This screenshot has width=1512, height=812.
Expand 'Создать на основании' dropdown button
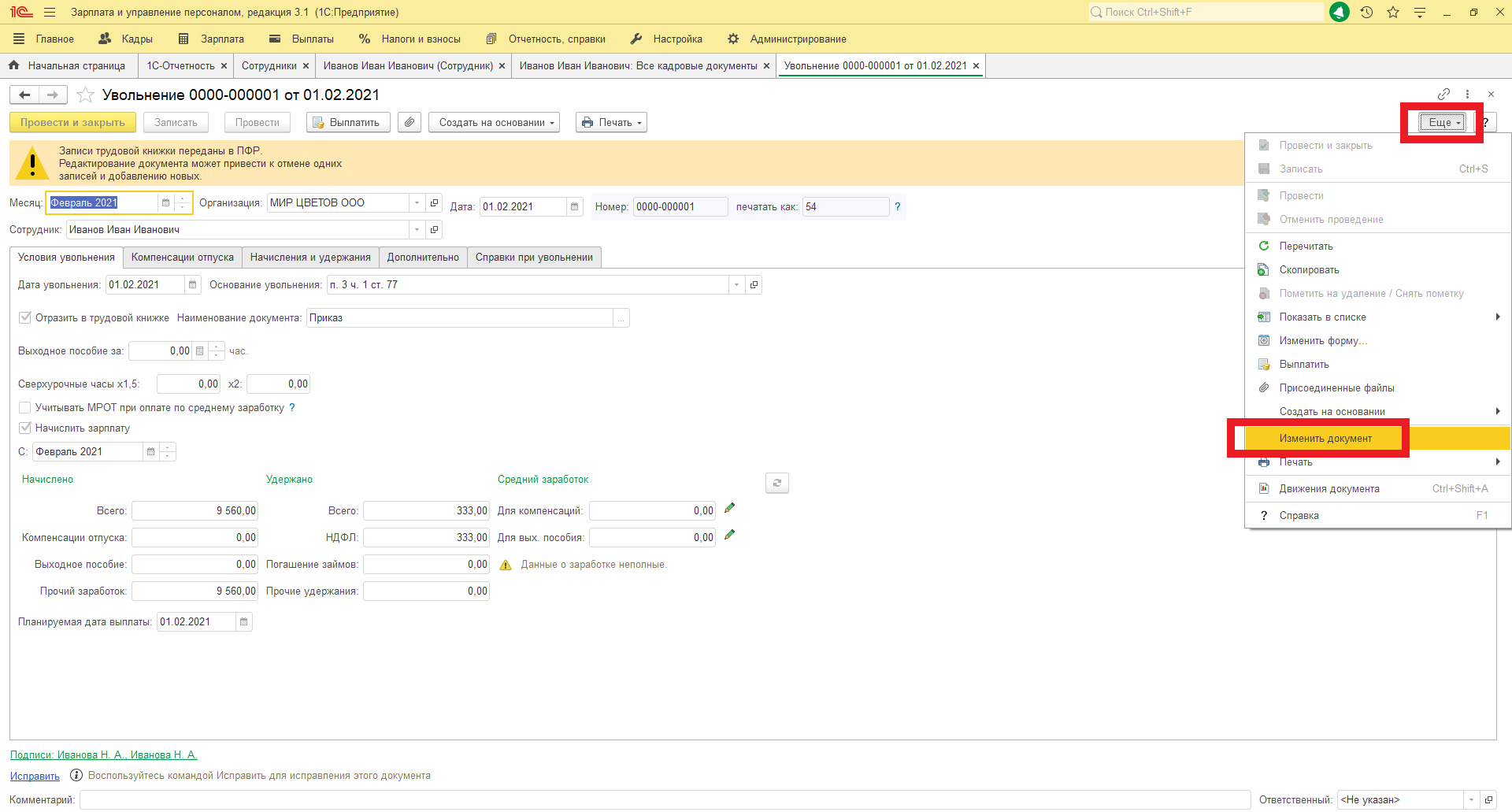pyautogui.click(x=494, y=123)
